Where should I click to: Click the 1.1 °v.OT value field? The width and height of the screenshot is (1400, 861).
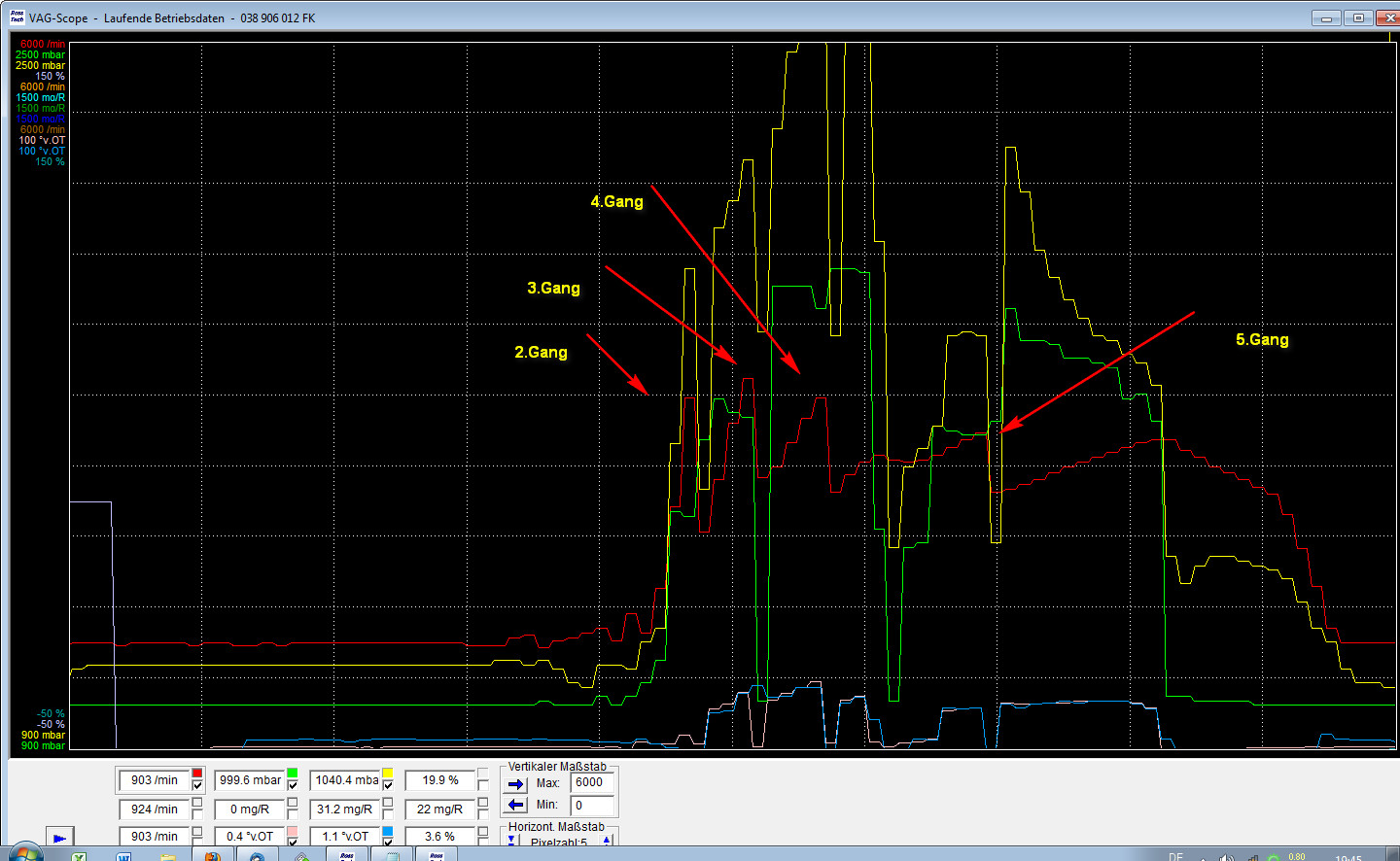(x=344, y=837)
